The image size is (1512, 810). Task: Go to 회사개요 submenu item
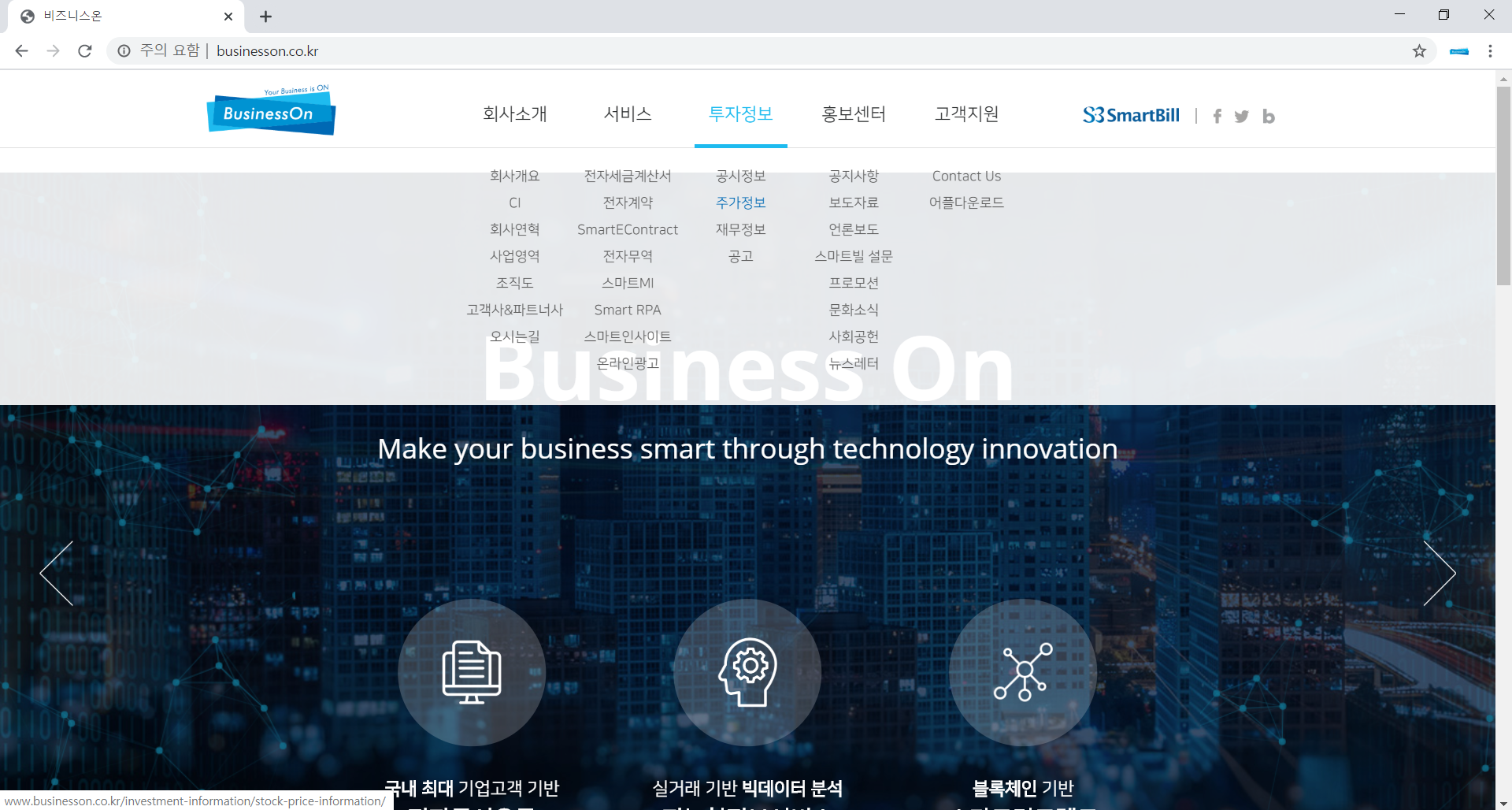[515, 176]
